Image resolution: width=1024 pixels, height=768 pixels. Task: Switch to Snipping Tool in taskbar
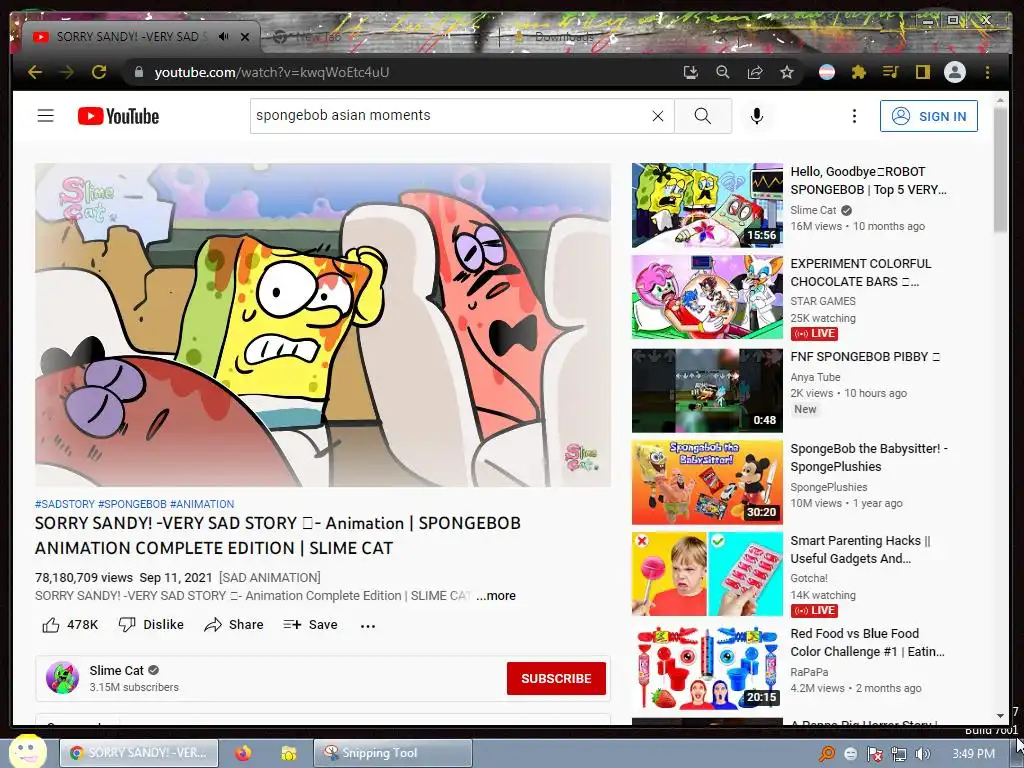tap(392, 753)
